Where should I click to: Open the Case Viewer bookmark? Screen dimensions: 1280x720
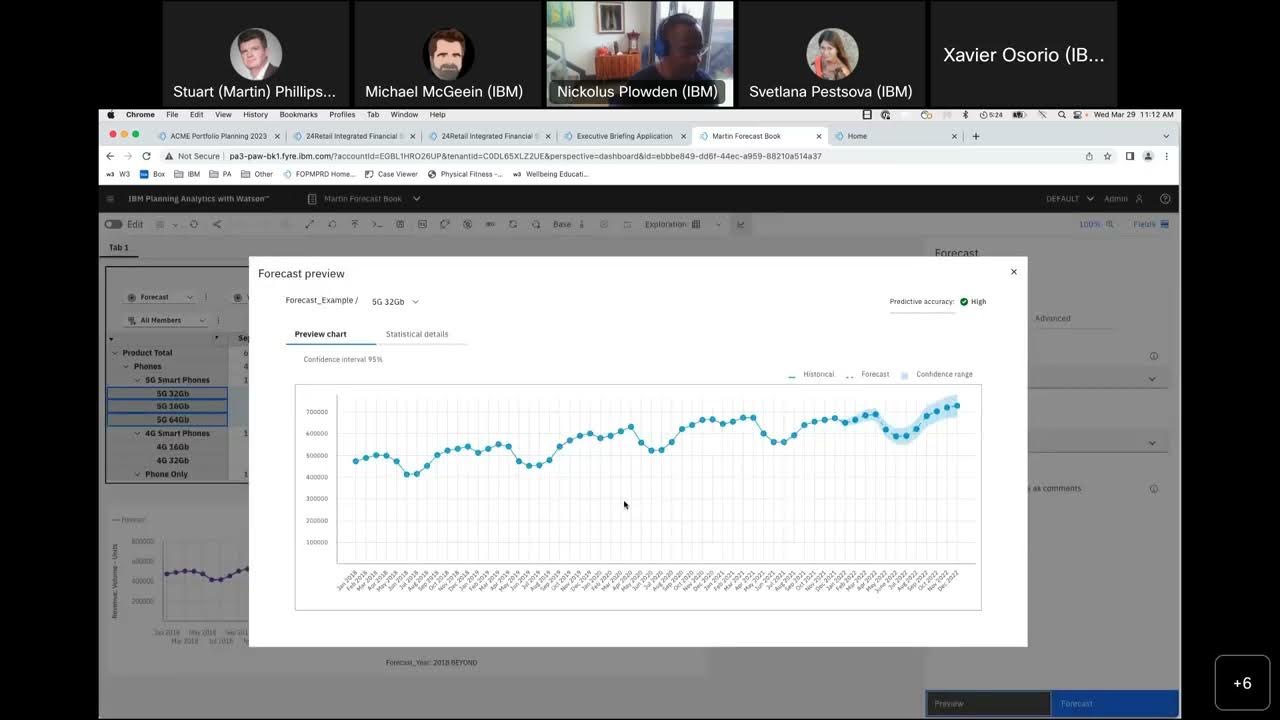coord(391,174)
